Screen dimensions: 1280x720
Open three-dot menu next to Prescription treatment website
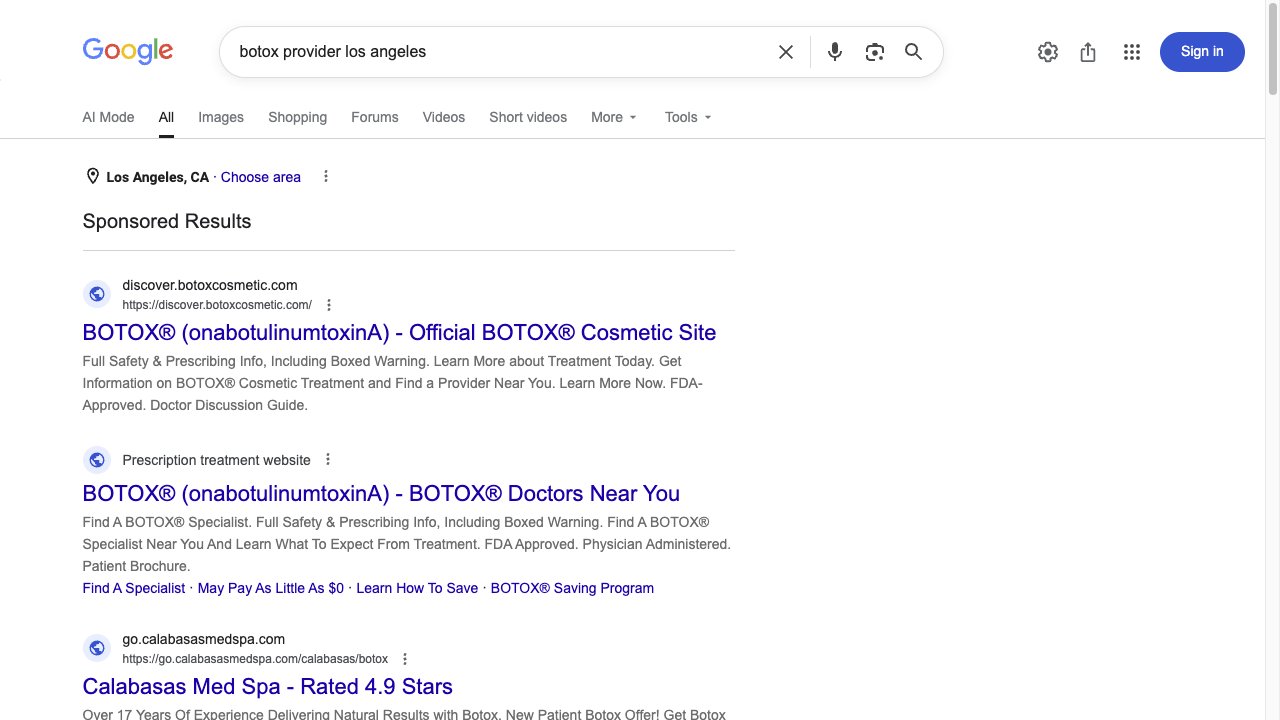328,460
